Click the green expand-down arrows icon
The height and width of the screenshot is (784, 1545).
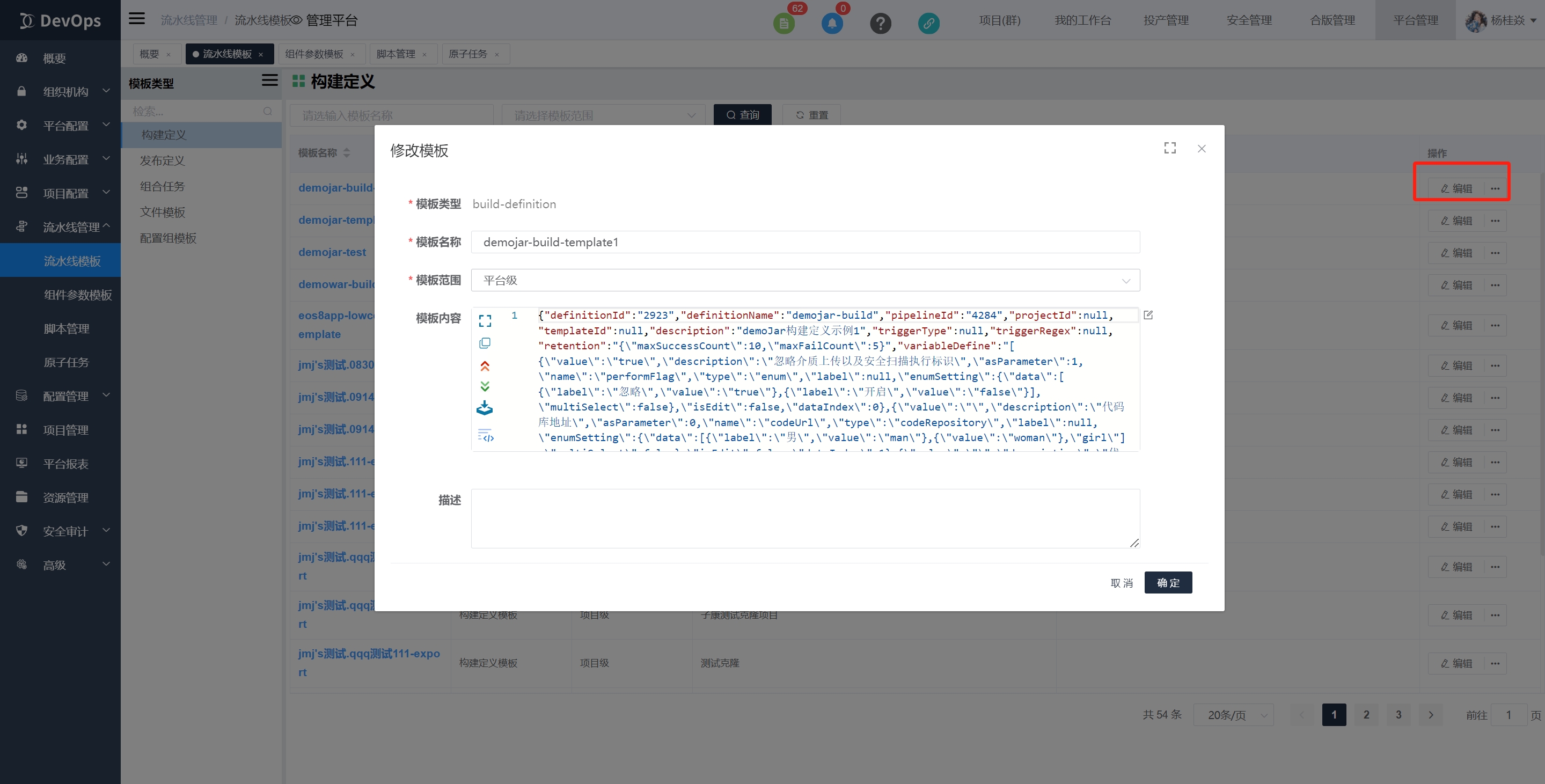485,386
